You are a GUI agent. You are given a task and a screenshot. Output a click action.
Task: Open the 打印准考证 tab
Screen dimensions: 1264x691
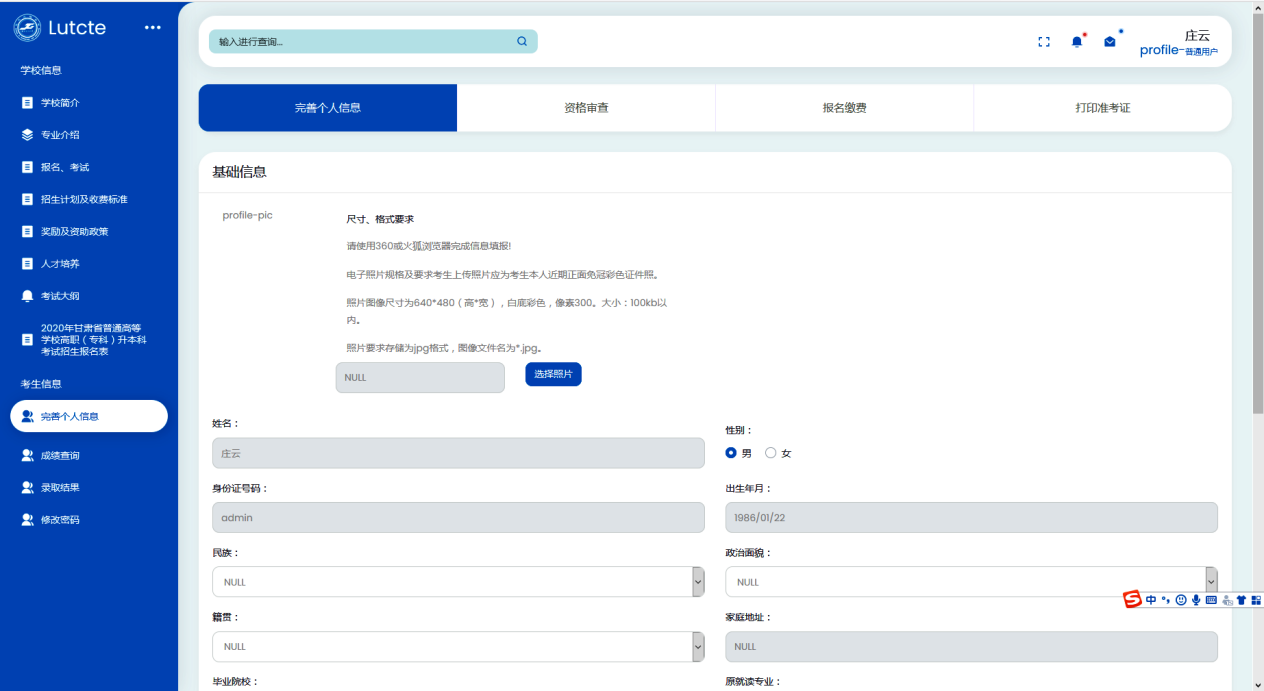click(1101, 106)
